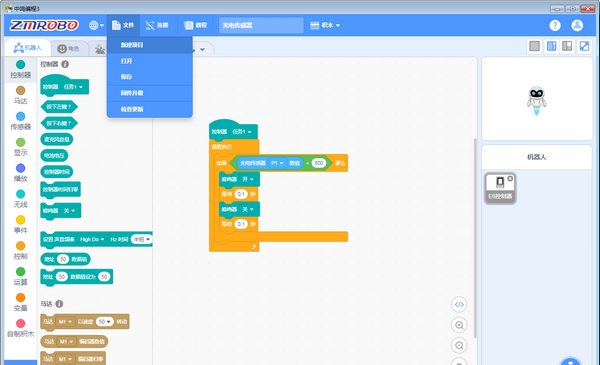Click the 教程 tutorial book icon

pos(188,25)
